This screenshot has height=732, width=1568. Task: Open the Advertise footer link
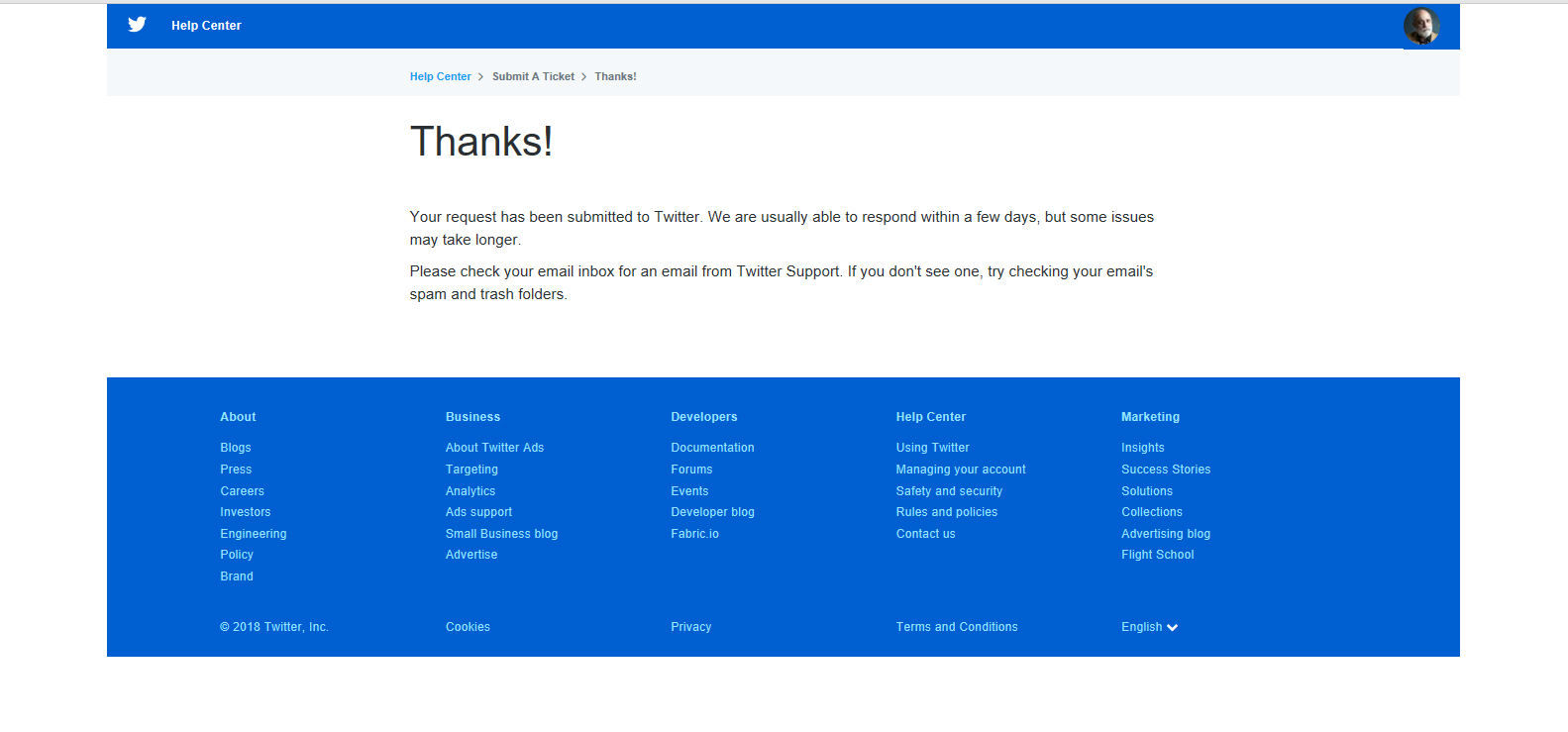pos(471,555)
